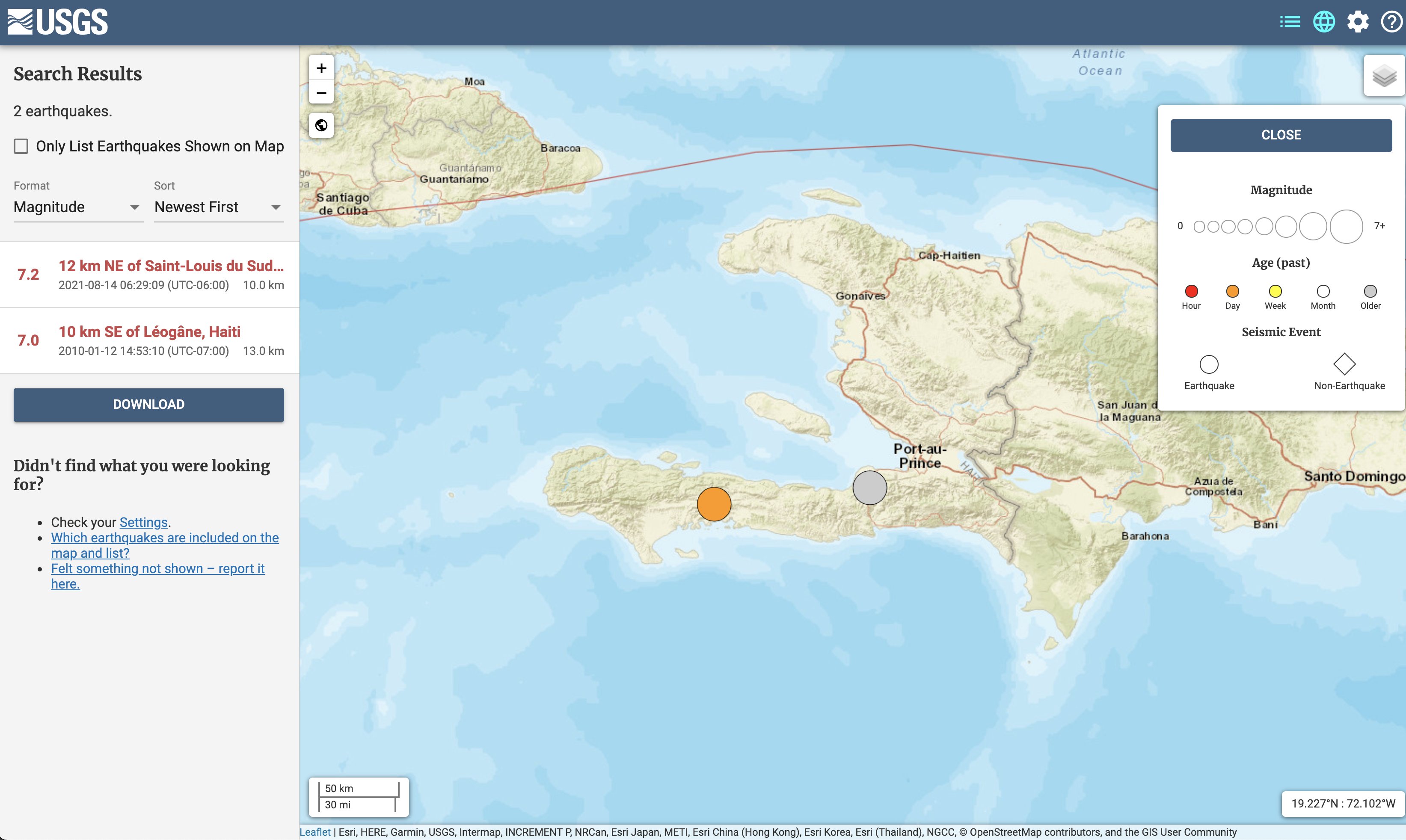Open the earthquake list icon in header
Image resolution: width=1406 pixels, height=840 pixels.
point(1290,22)
